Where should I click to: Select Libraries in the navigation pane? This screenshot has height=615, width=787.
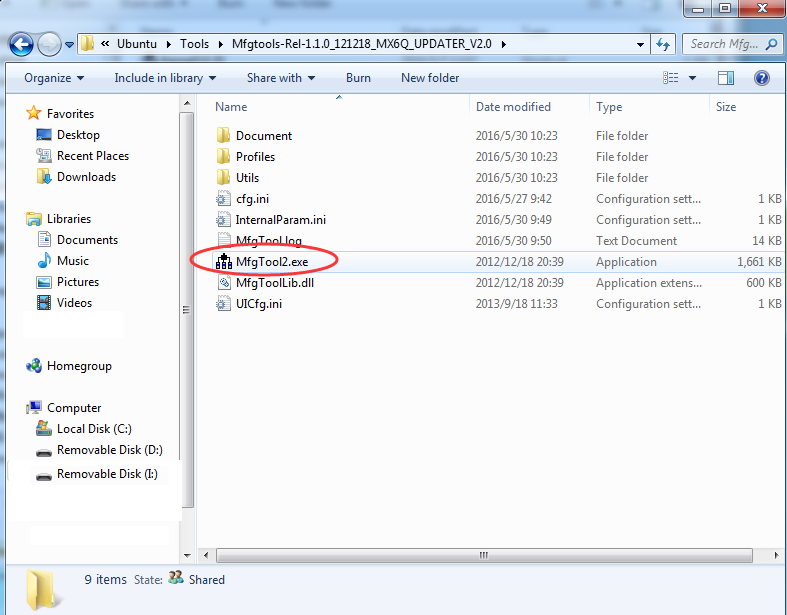[x=69, y=219]
